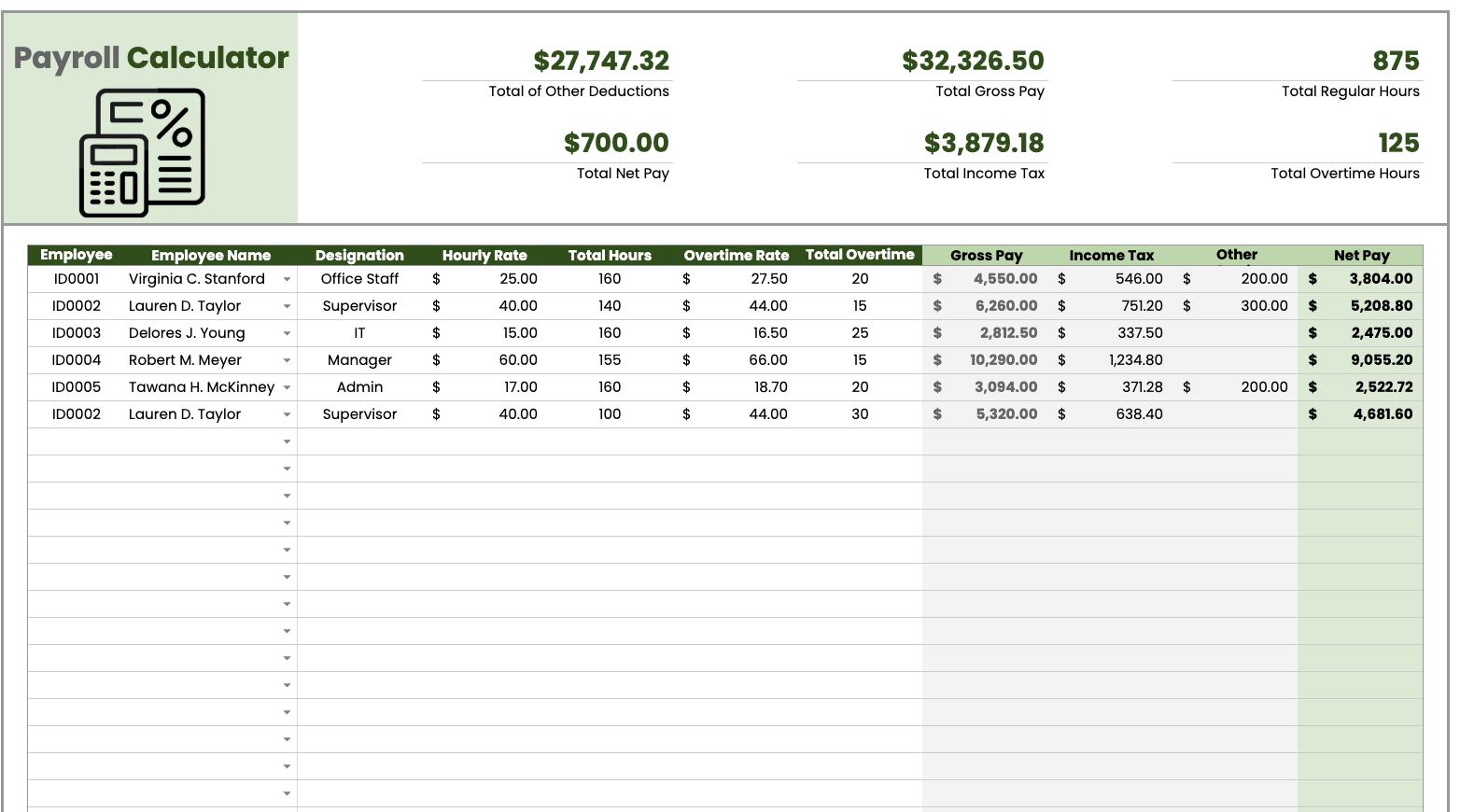Click the 300.00 other deductions cell
This screenshot has height=812, width=1460.
coord(1236,306)
